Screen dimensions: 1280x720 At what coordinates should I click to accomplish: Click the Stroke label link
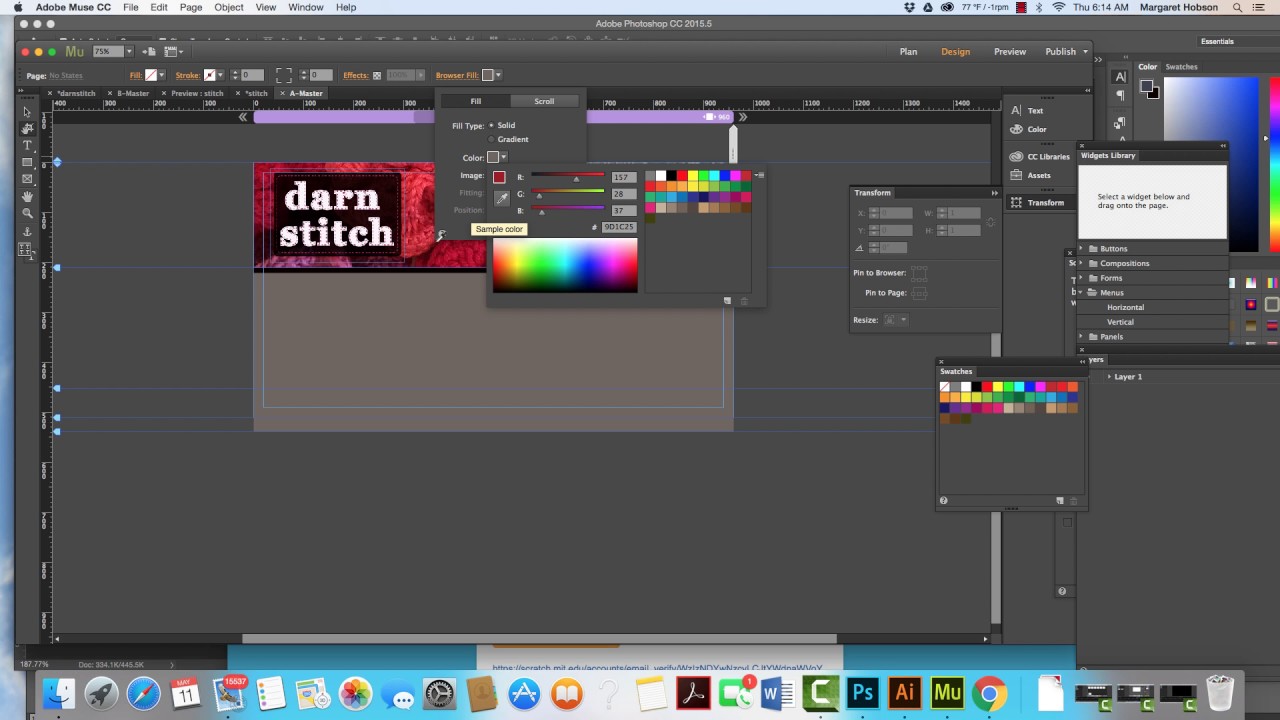click(187, 75)
